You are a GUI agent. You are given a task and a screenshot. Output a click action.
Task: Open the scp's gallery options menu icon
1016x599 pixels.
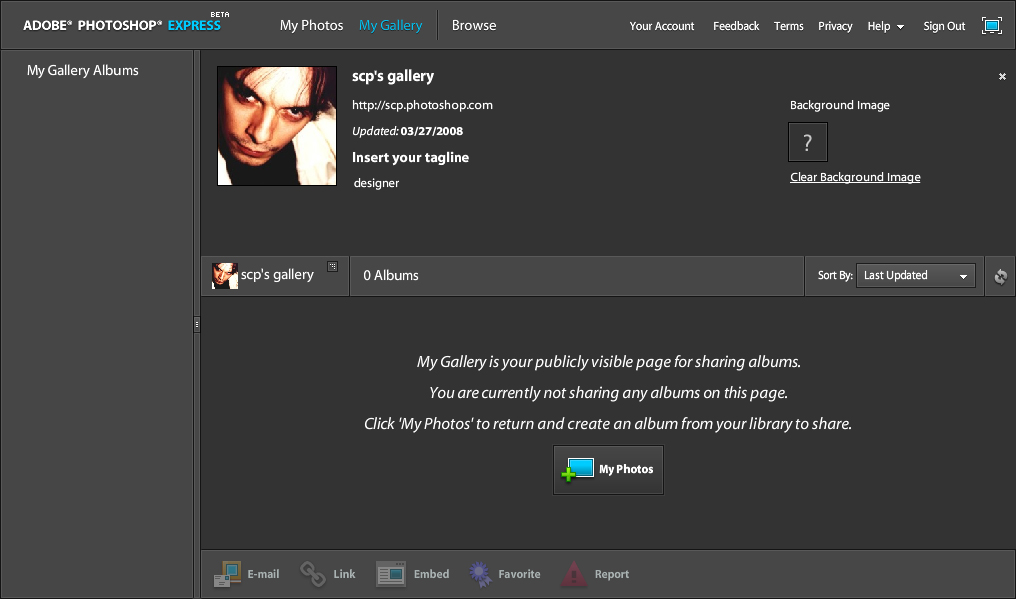coord(333,267)
